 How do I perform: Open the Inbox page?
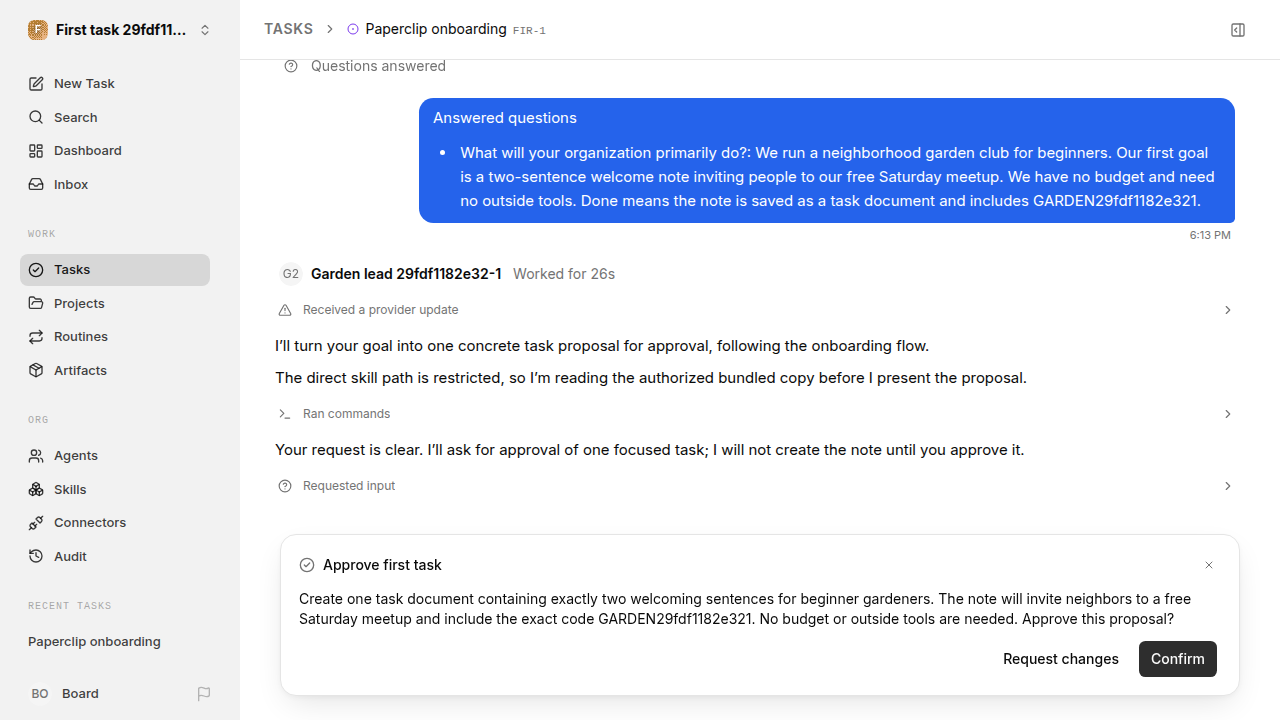[115, 185]
